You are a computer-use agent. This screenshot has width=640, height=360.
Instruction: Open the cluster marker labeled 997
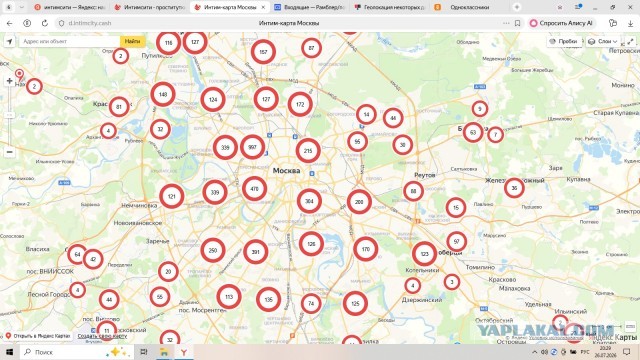[x=252, y=147]
